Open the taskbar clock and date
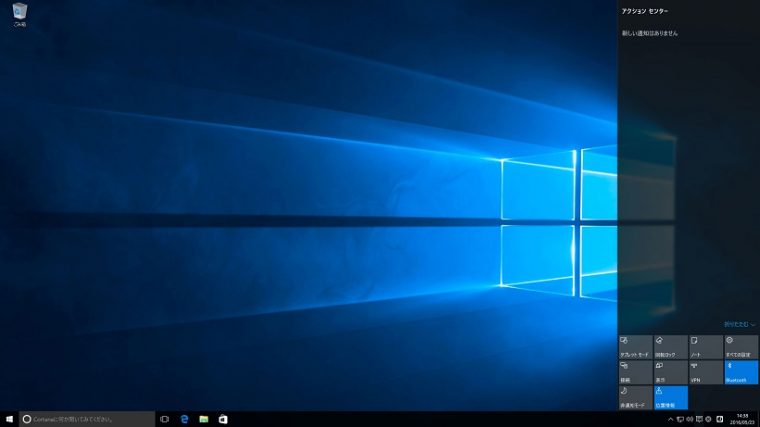This screenshot has width=760, height=427. click(742, 419)
